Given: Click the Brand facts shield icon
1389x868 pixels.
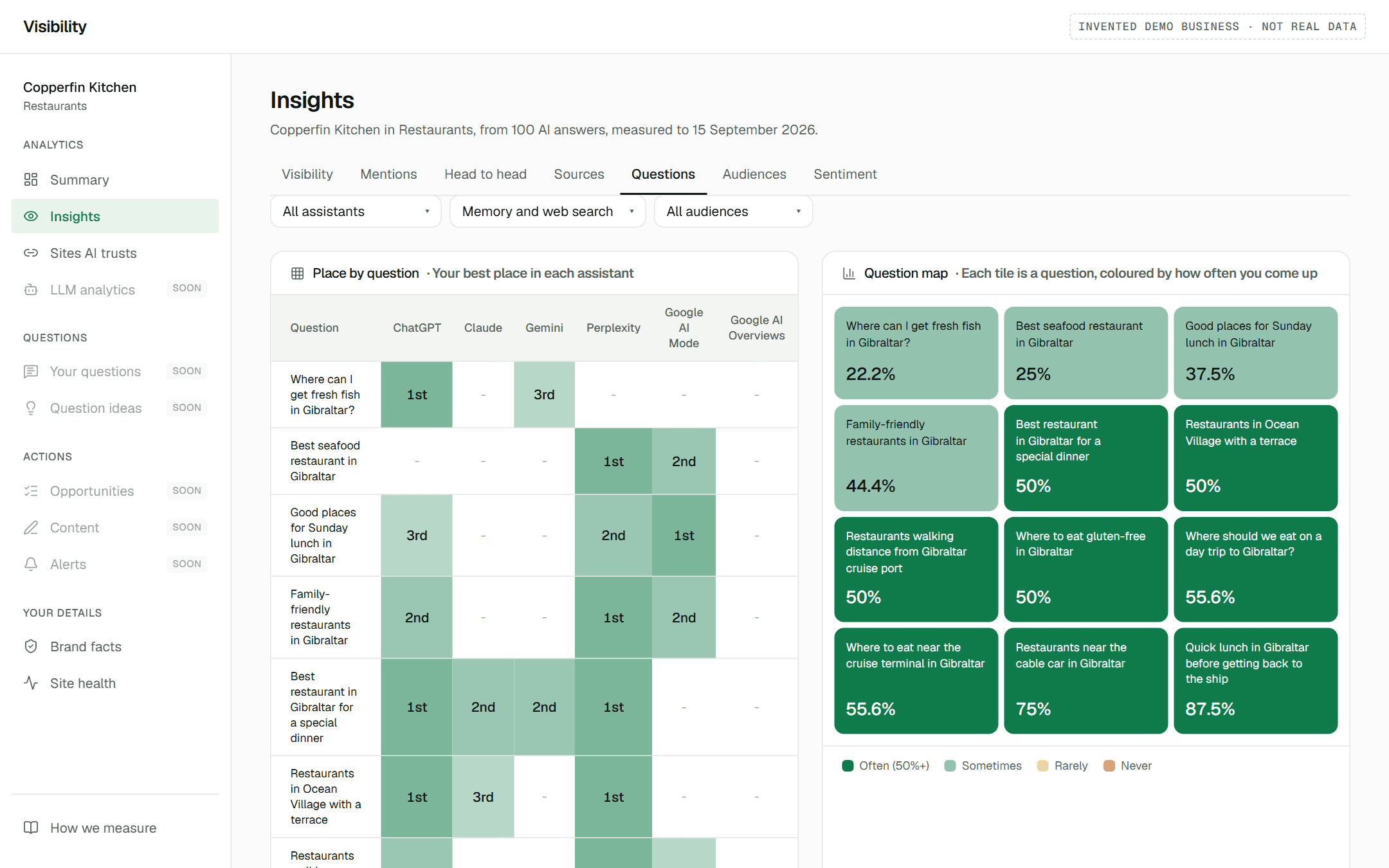Looking at the screenshot, I should point(31,646).
